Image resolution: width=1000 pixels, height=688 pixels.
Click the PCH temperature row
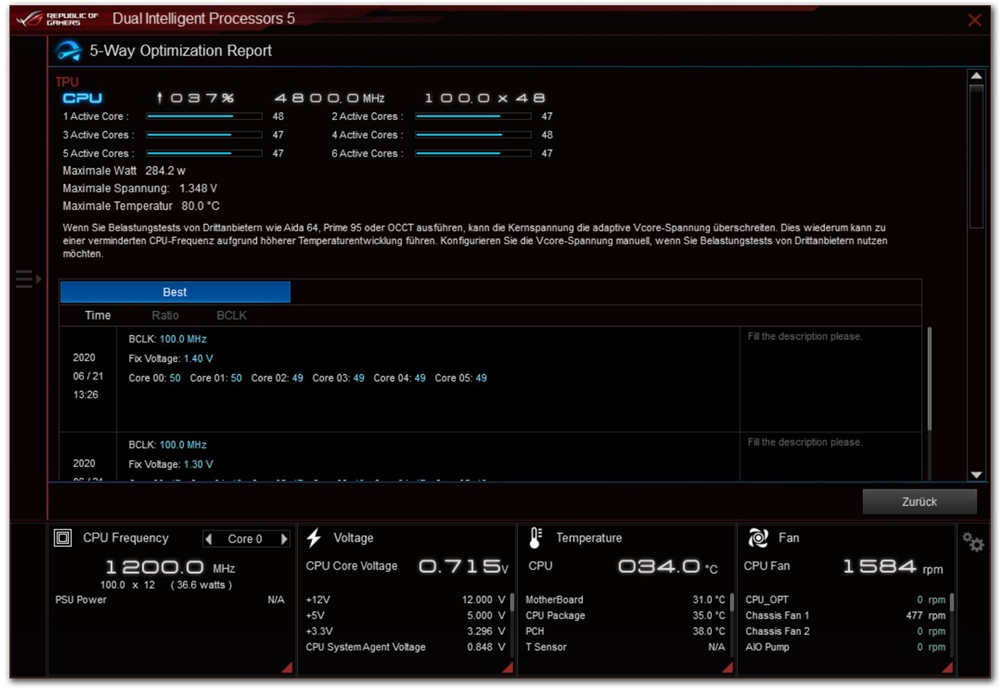tap(625, 631)
